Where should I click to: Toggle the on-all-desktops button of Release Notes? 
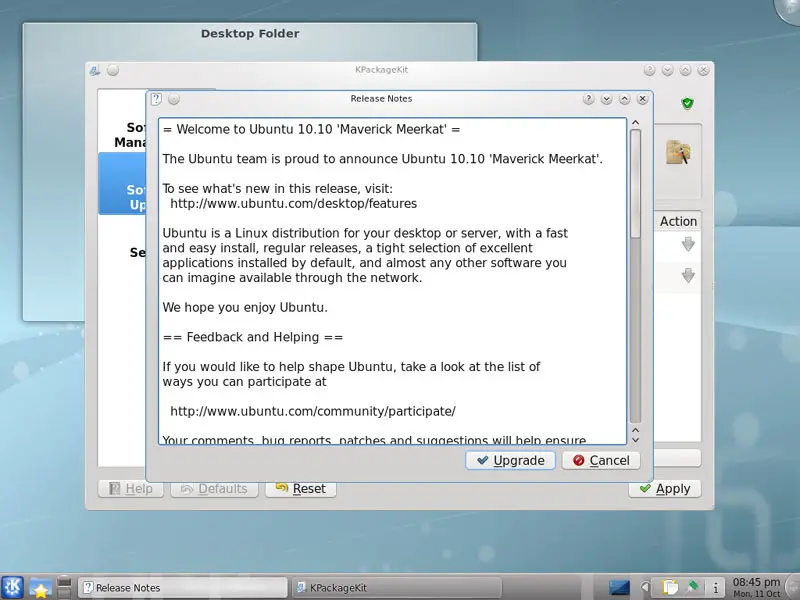(x=174, y=99)
